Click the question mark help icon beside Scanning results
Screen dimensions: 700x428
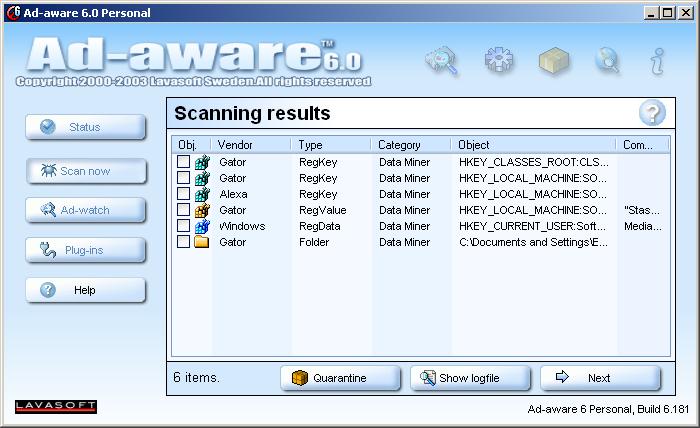coord(652,113)
